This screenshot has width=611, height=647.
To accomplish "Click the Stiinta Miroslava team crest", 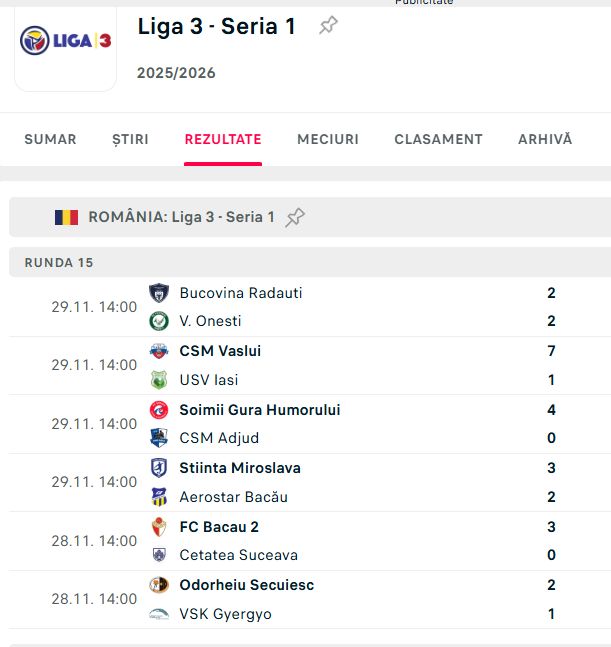I will 159,468.
